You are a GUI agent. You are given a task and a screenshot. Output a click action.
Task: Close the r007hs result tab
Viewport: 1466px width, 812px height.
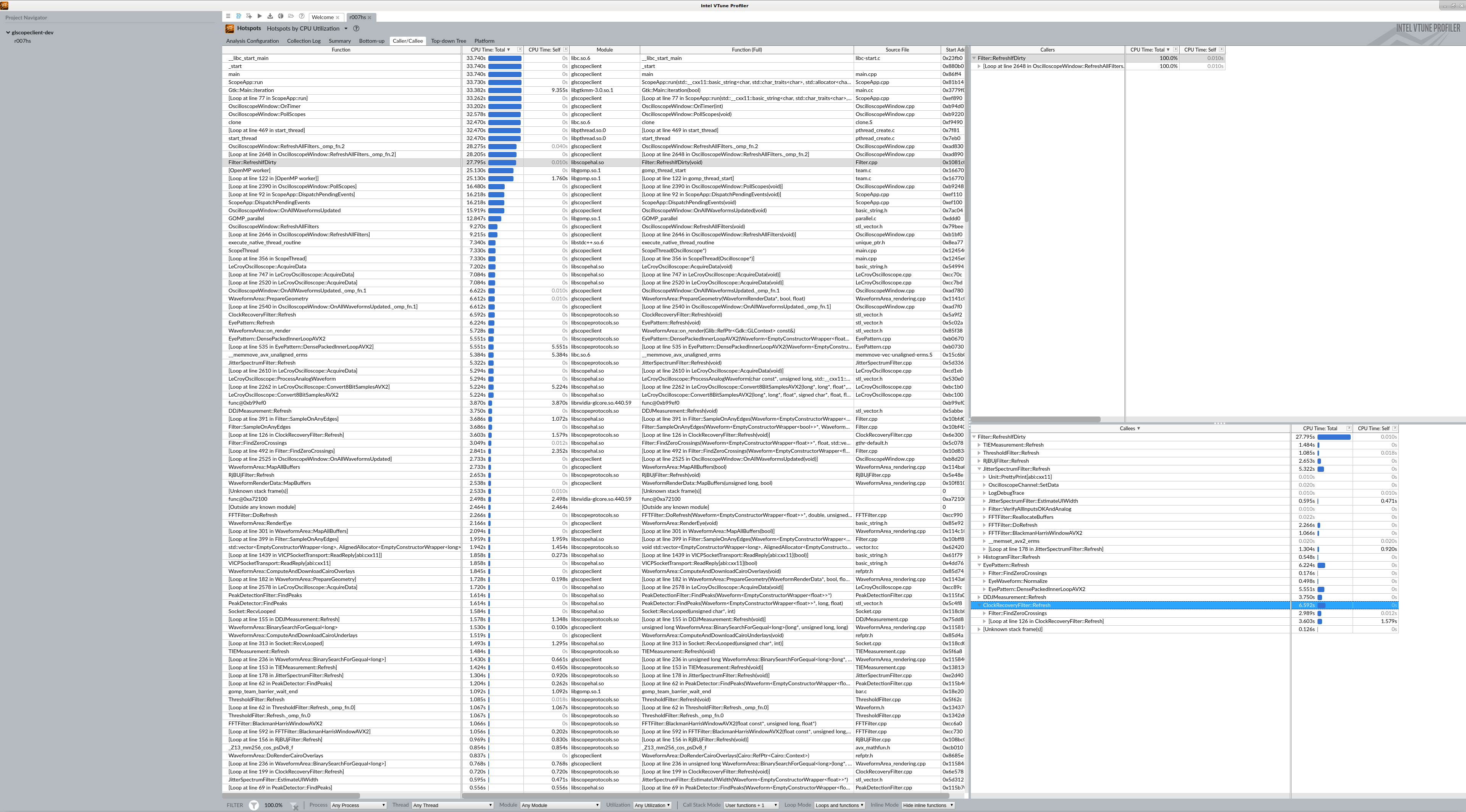(369, 18)
